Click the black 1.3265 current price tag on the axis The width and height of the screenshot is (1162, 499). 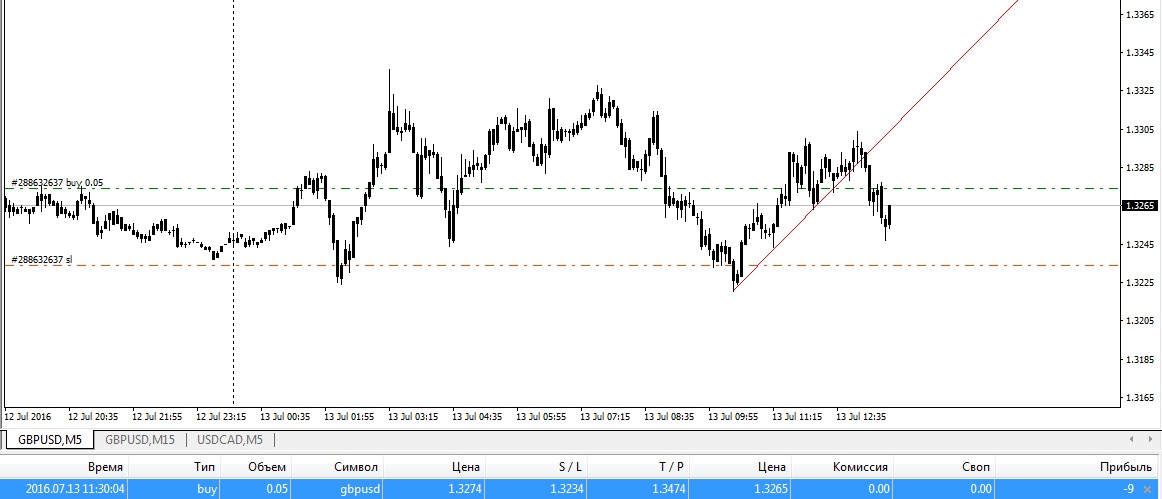(x=1141, y=205)
